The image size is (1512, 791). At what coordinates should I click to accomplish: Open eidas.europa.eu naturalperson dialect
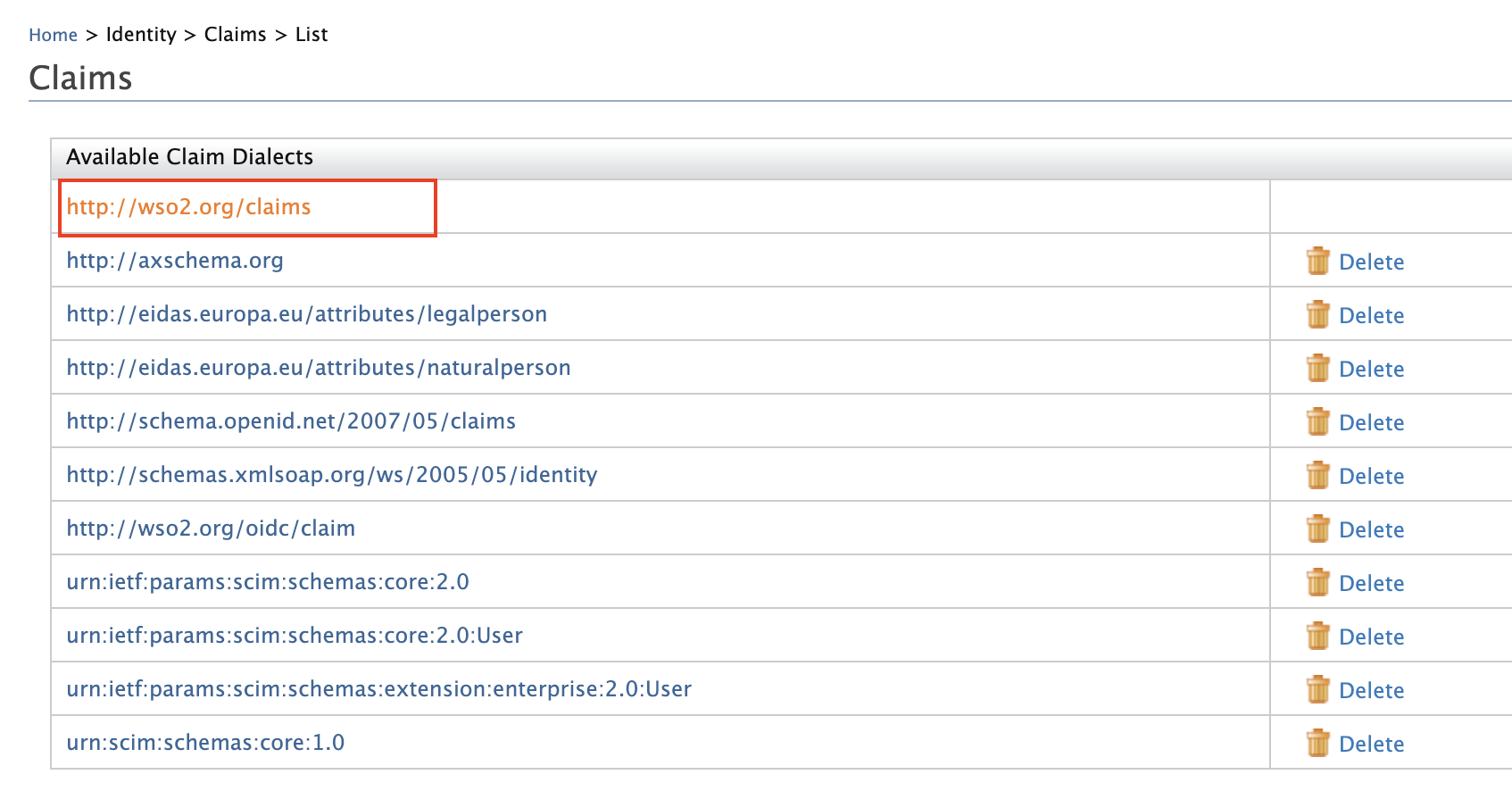click(319, 368)
